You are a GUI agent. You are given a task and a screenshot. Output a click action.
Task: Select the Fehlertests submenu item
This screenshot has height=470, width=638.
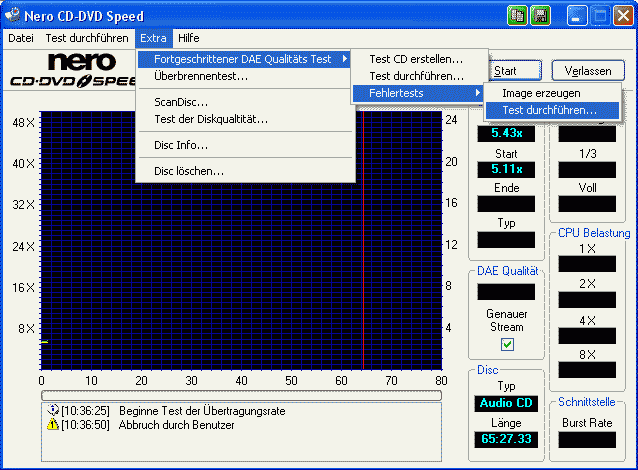tap(419, 93)
